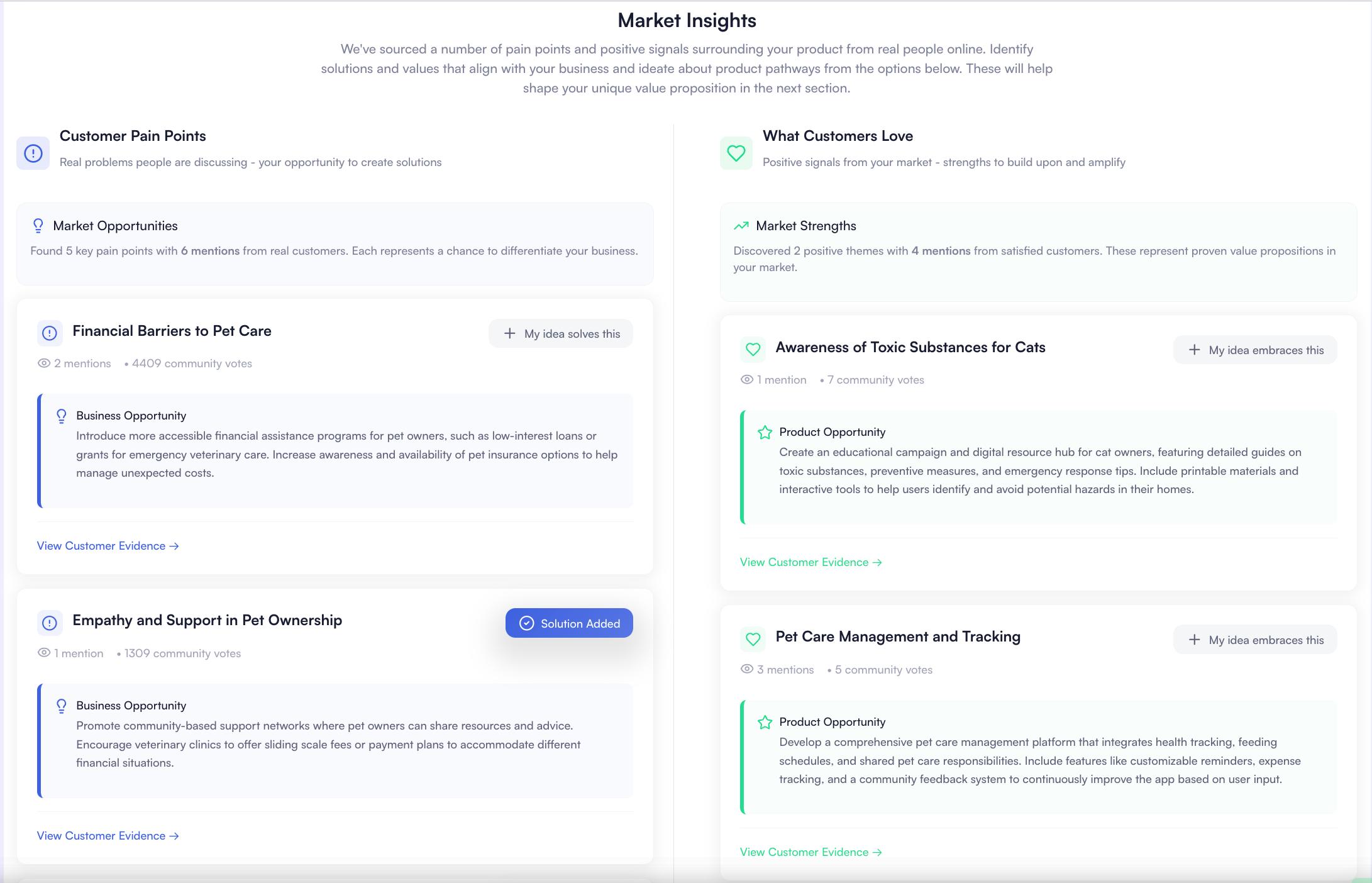Click the Pet Care Management and Tracking title
The width and height of the screenshot is (1372, 883).
[x=898, y=636]
